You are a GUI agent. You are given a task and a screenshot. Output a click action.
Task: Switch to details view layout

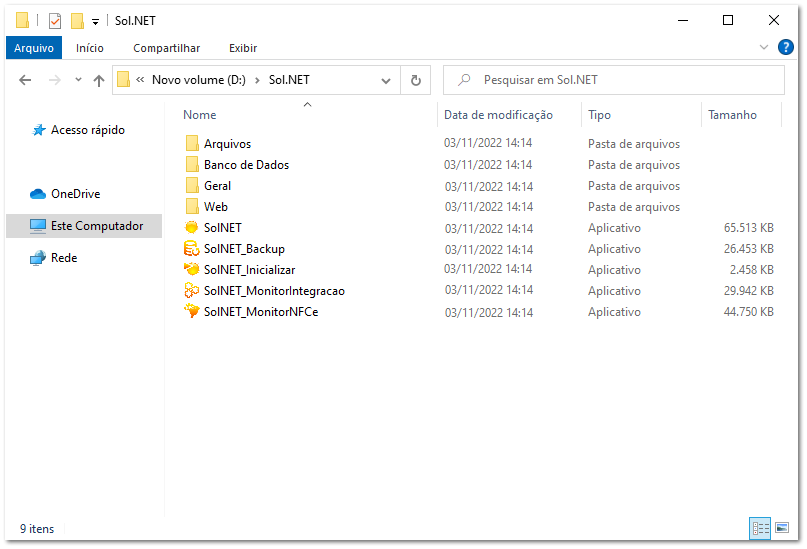[760, 528]
